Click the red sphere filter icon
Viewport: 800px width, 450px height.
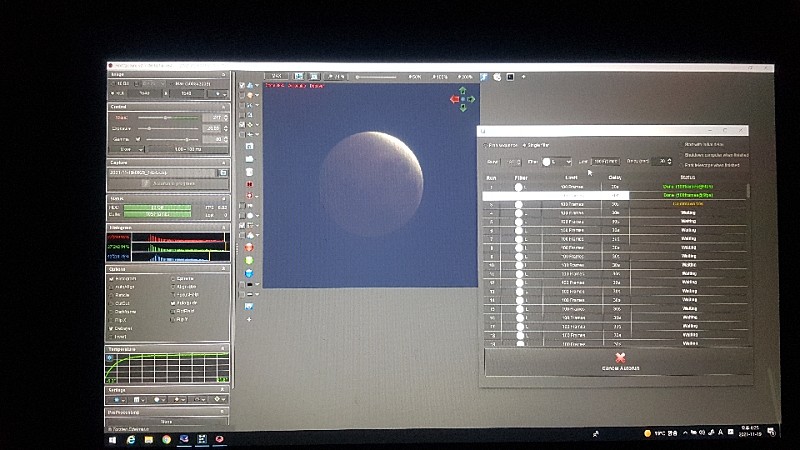point(249,247)
